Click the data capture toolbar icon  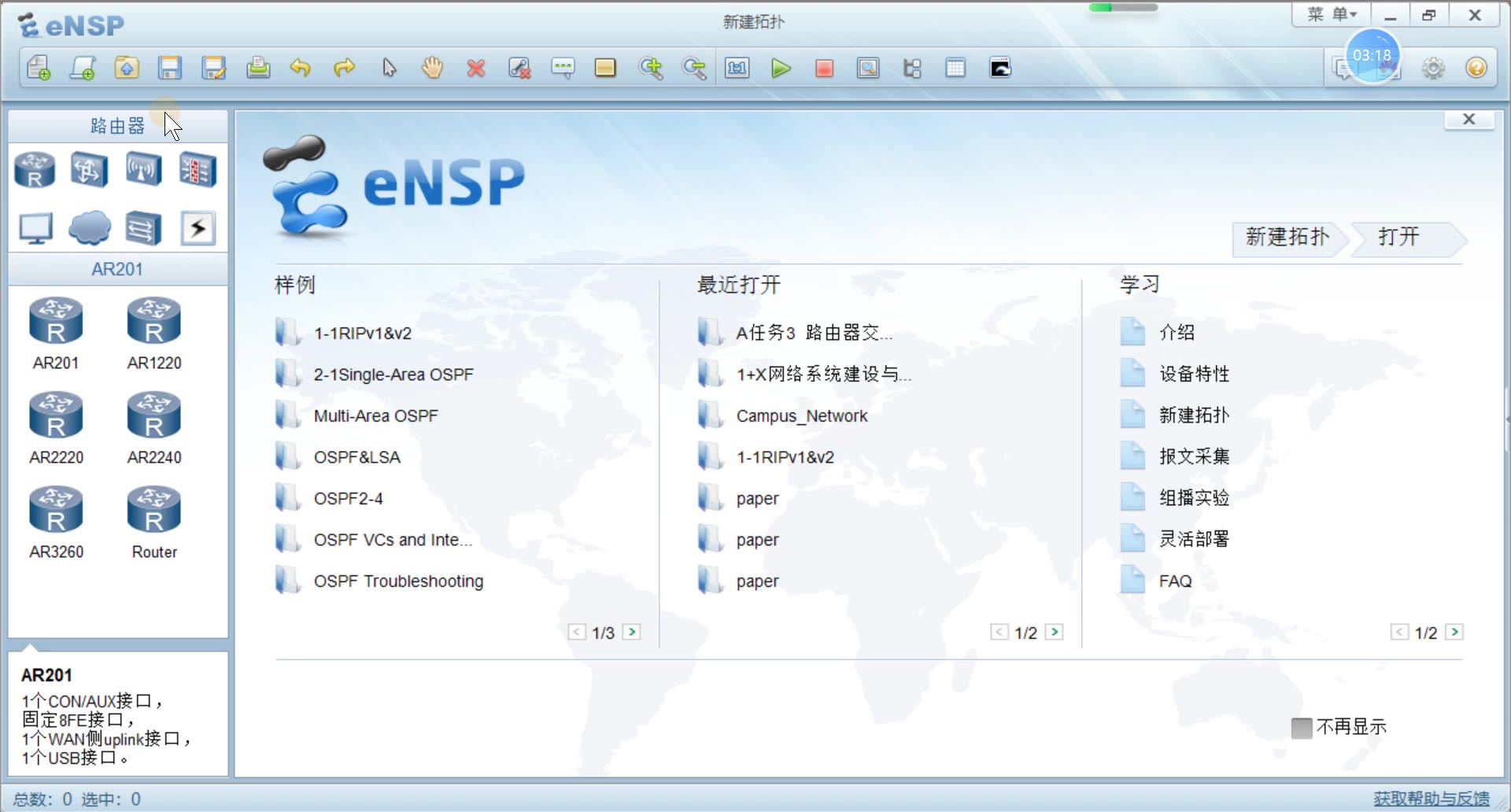(868, 68)
